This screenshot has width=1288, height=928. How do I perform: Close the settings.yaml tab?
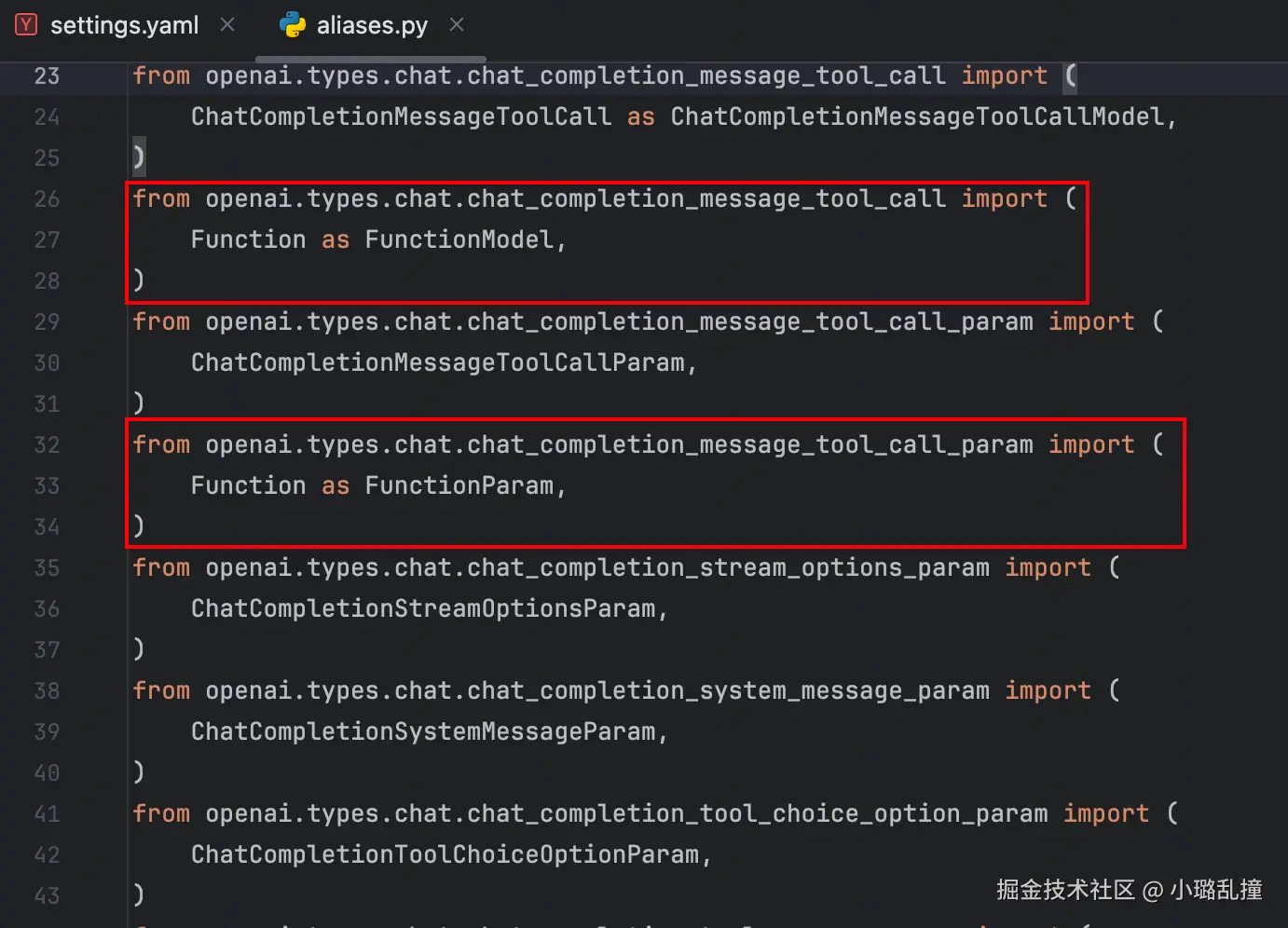pyautogui.click(x=227, y=25)
